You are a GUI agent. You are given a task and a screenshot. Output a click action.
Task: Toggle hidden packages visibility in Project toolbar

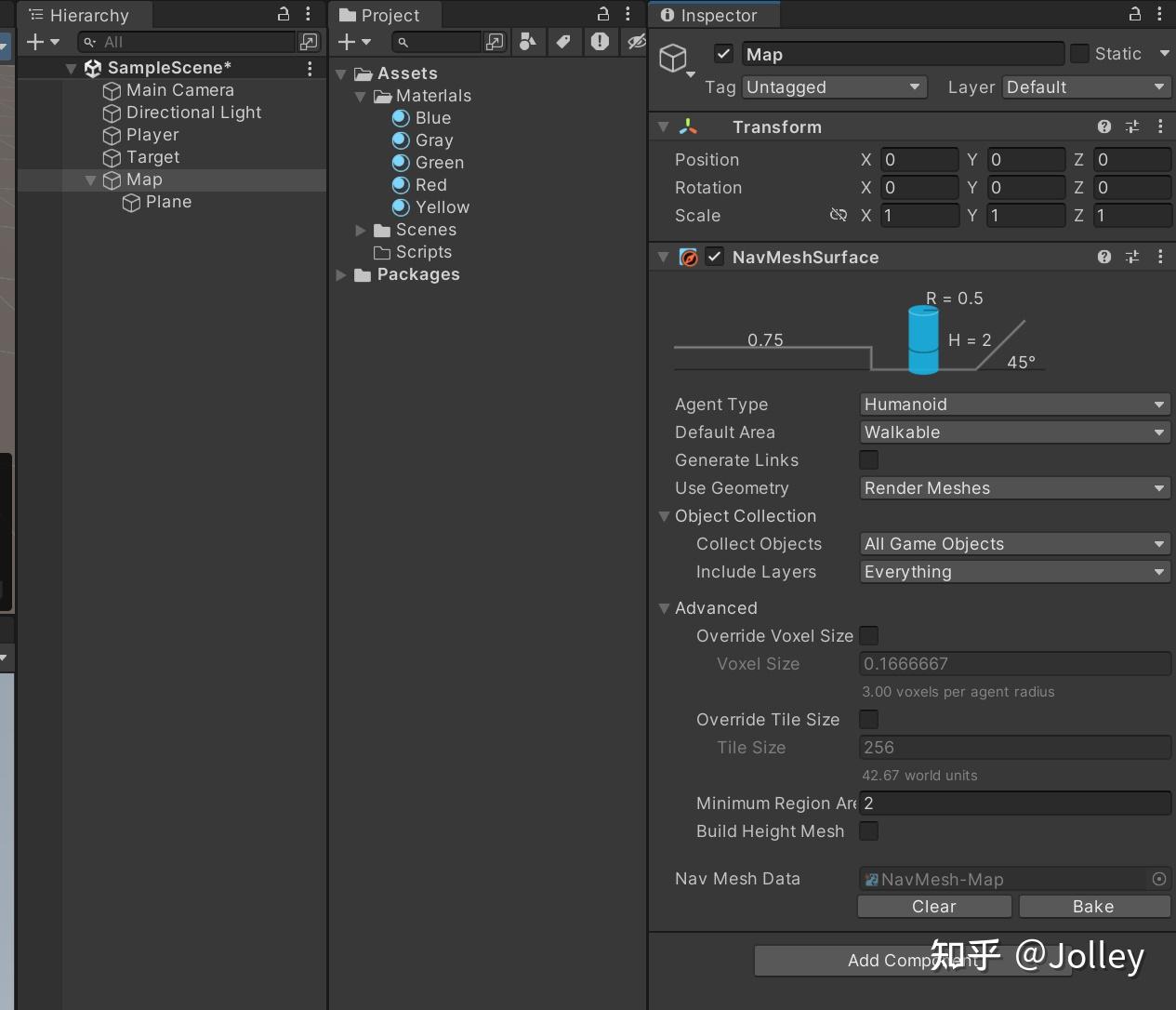point(636,42)
